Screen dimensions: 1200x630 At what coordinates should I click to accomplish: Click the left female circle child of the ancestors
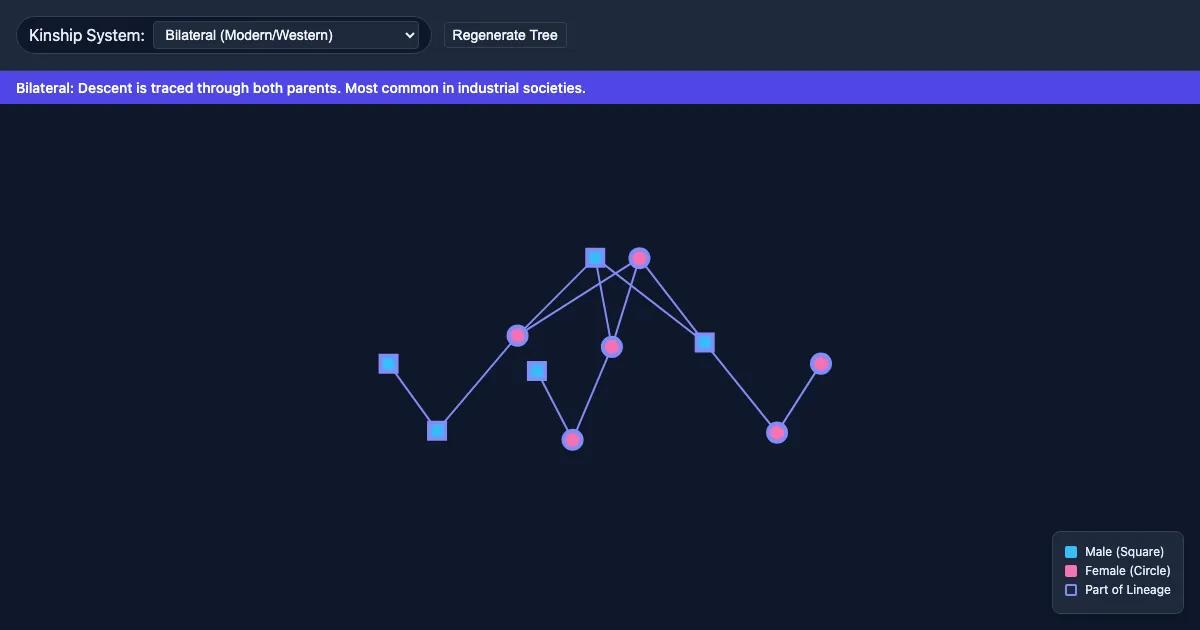pos(517,336)
